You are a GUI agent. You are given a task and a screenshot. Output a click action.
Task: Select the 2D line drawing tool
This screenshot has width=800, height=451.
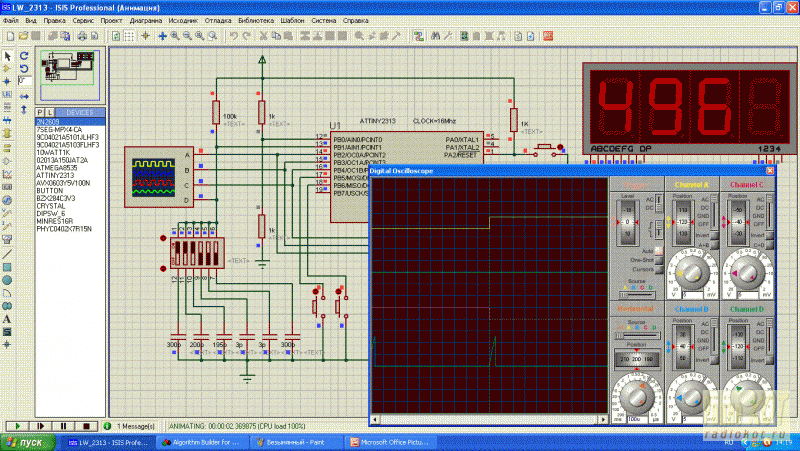(x=7, y=254)
